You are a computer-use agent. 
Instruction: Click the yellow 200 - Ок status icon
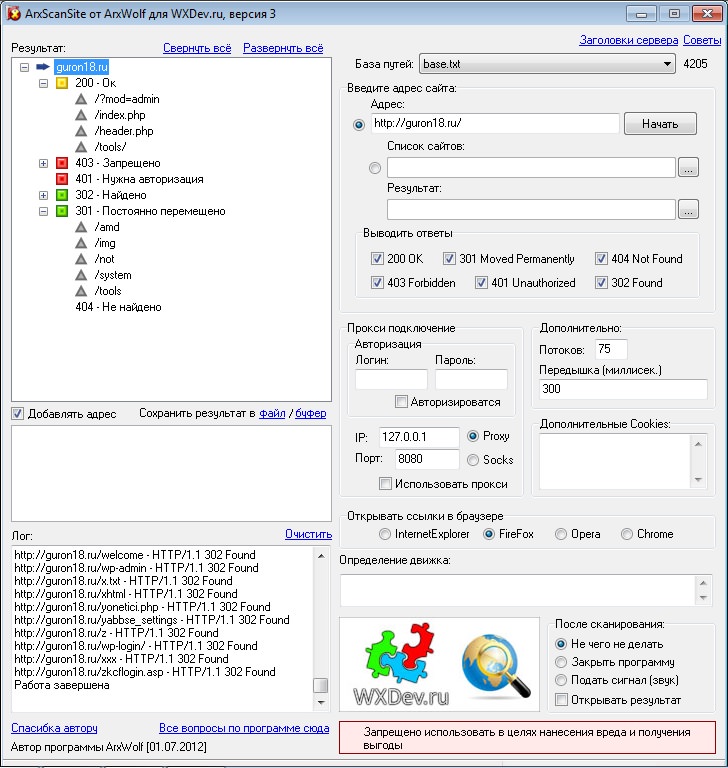[x=62, y=83]
